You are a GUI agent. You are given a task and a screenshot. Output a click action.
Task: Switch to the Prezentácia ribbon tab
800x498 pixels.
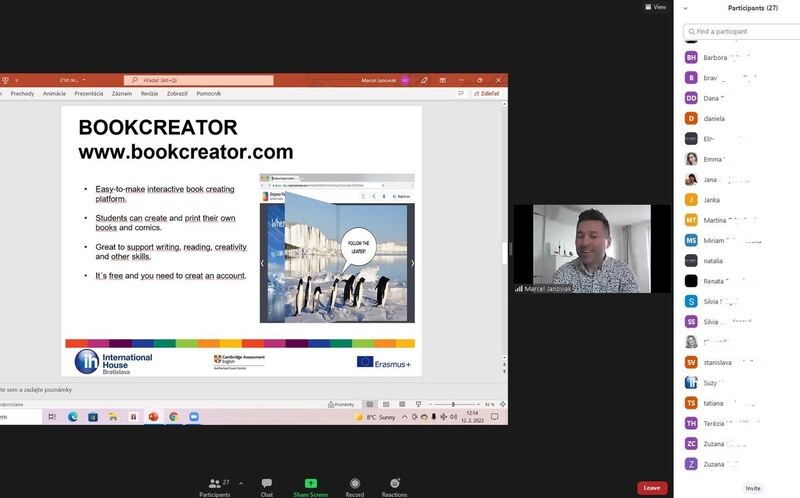(89, 94)
